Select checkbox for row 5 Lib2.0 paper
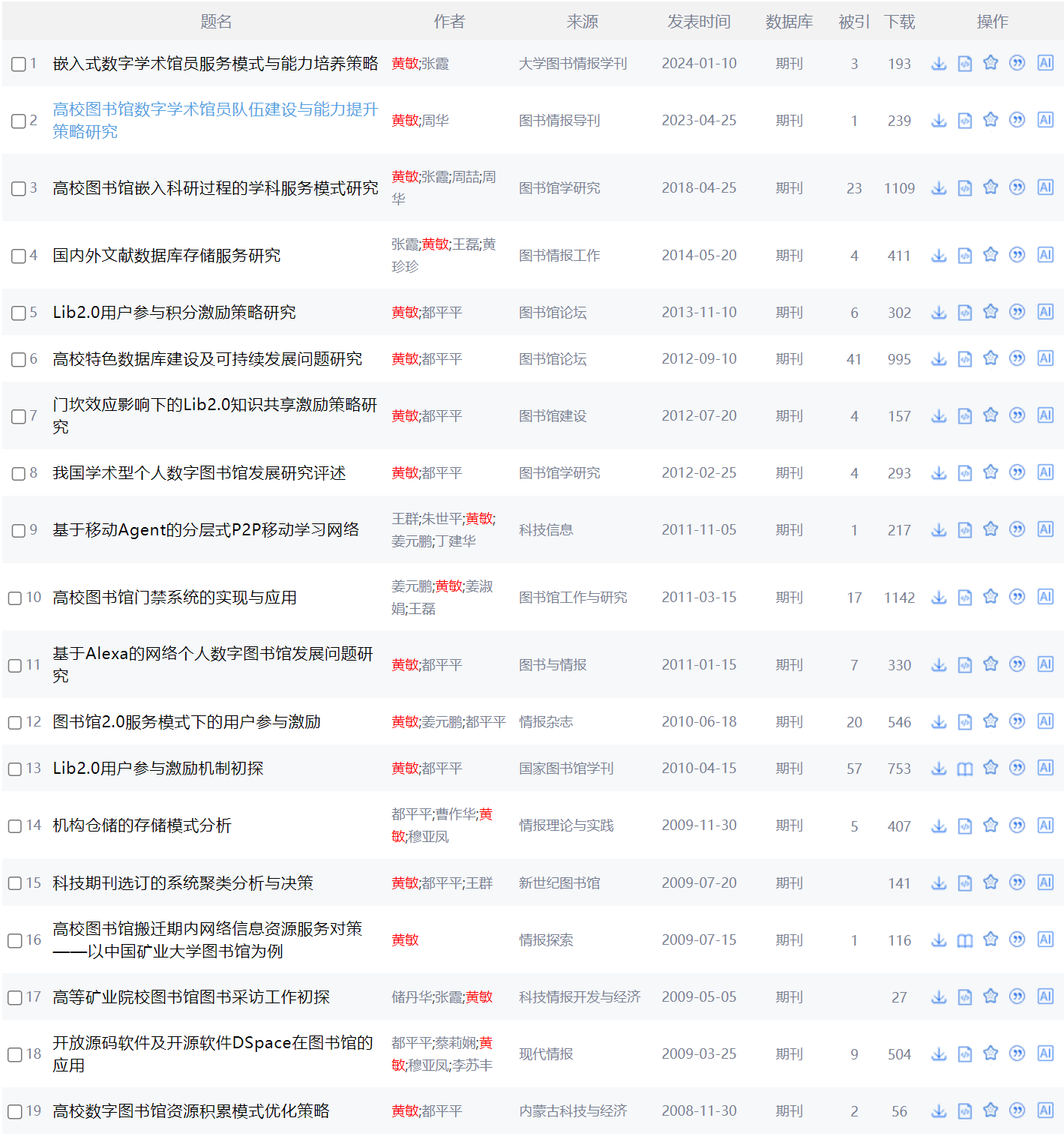 pyautogui.click(x=18, y=313)
